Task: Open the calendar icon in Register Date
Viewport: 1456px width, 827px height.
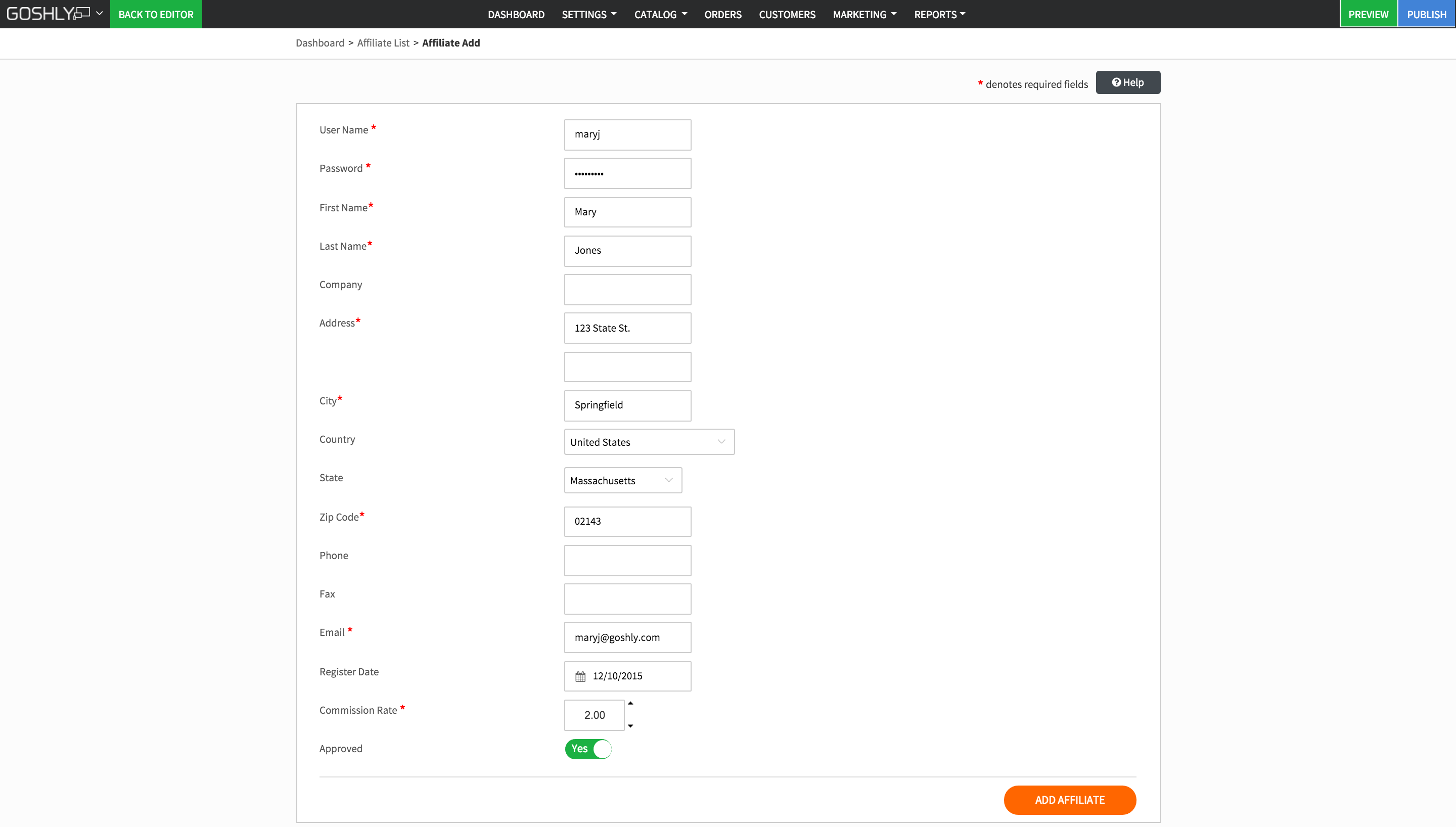Action: pyautogui.click(x=580, y=676)
